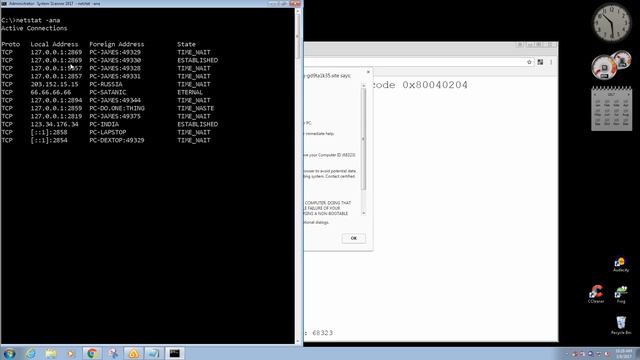Viewport: 640px width, 360px height.
Task: Click the command prompt taskbar icon
Action: click(x=175, y=353)
